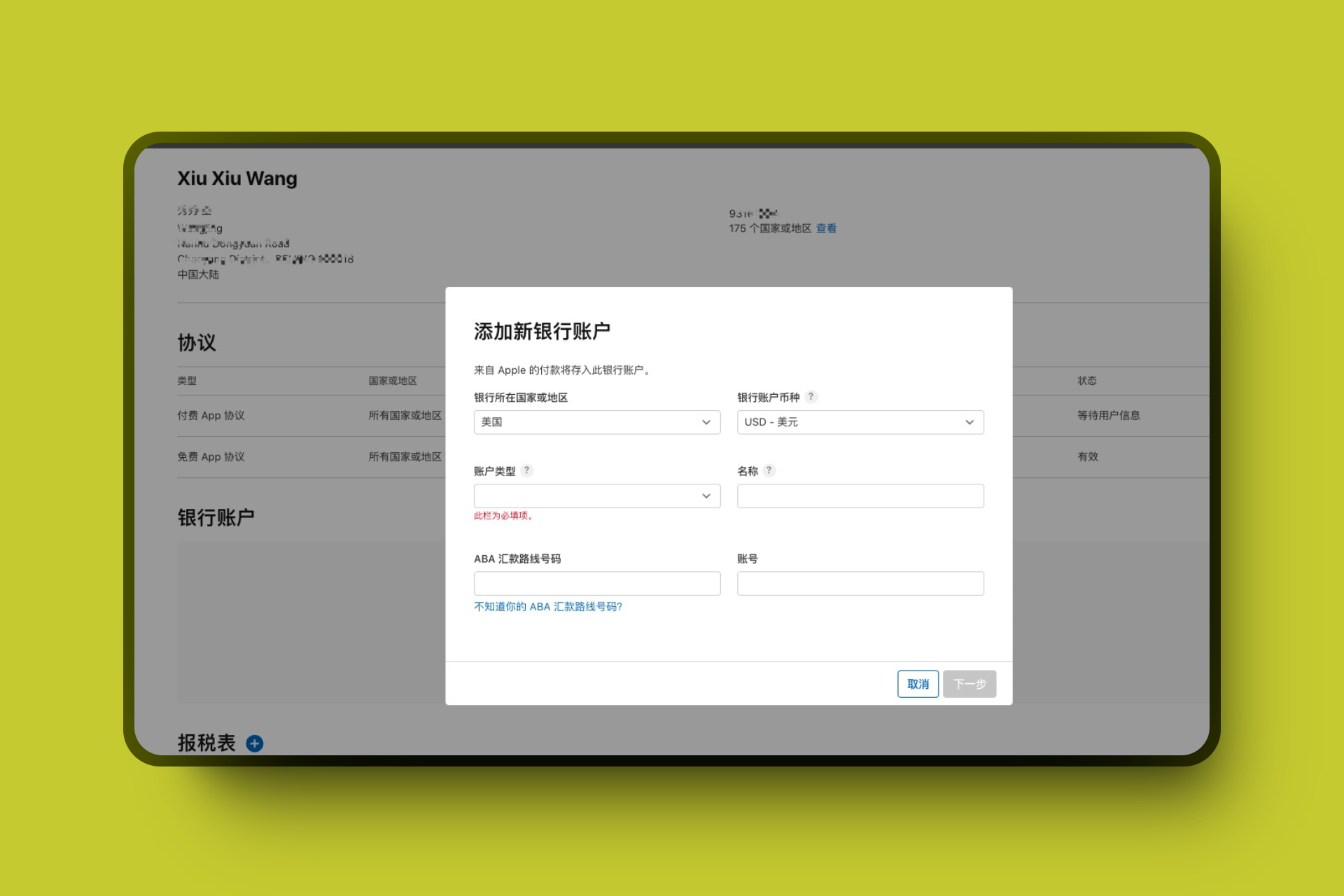
Task: Click the 账号 input field
Action: [x=860, y=583]
